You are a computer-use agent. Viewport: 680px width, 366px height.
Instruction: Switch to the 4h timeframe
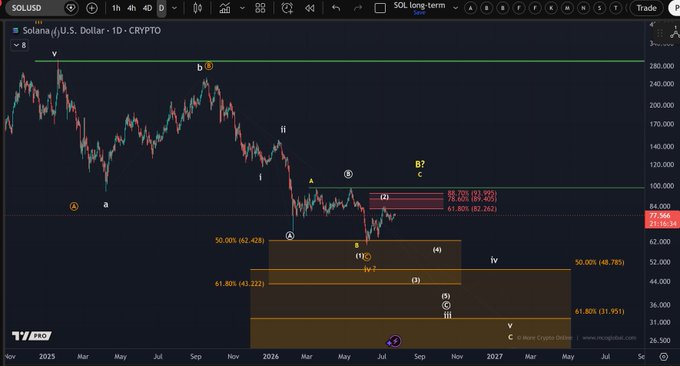131,8
